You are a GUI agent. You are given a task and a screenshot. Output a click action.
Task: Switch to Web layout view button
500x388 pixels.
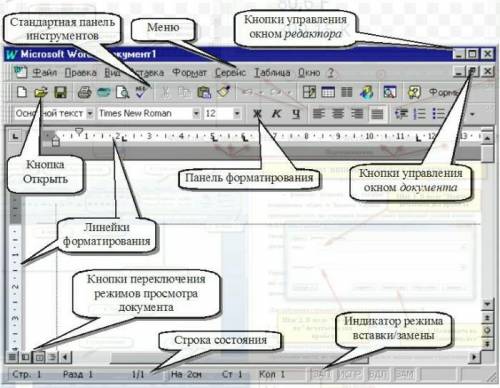[25, 357]
